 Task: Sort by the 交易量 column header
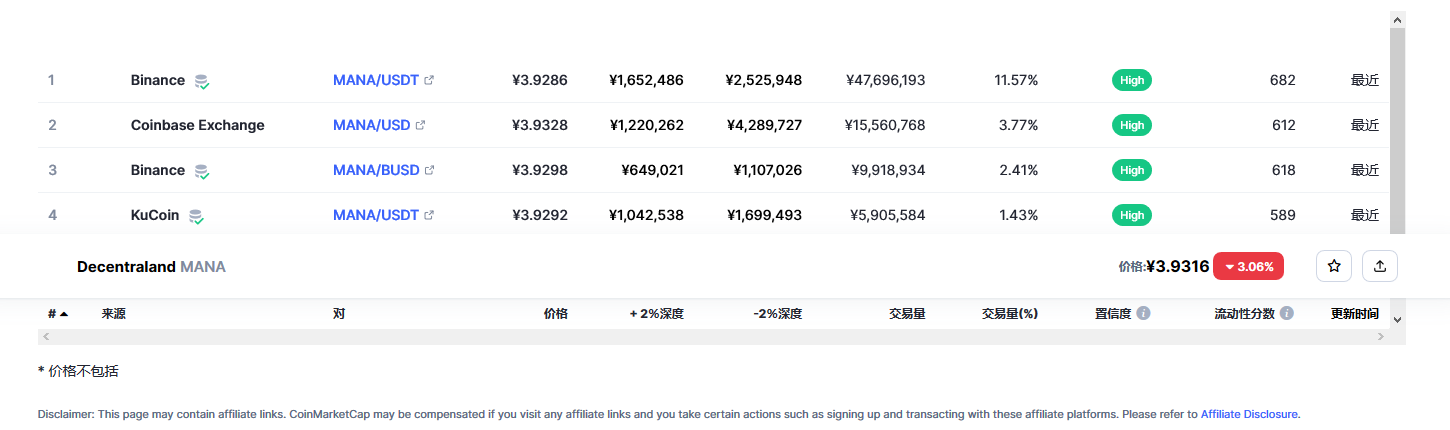[906, 314]
